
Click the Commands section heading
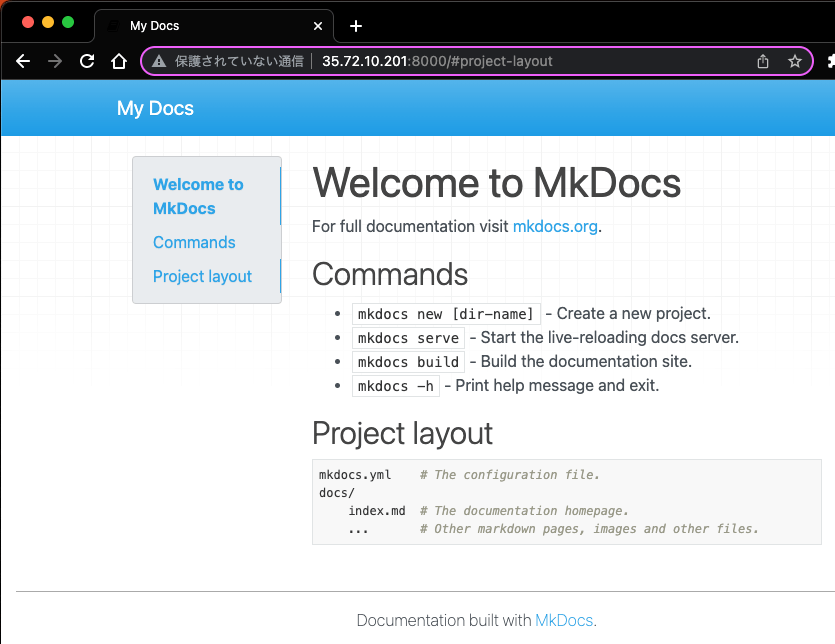click(390, 274)
